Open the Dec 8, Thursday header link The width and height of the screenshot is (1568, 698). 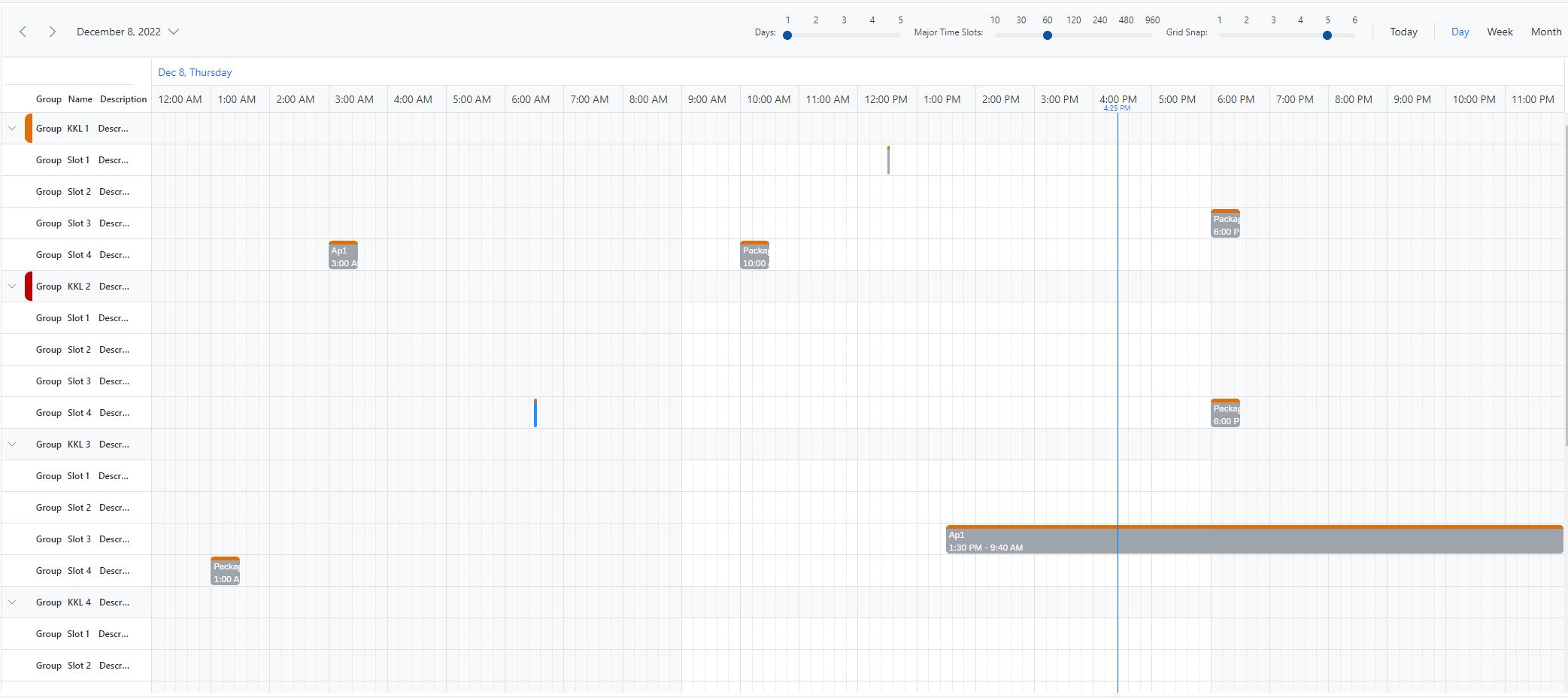click(x=195, y=72)
